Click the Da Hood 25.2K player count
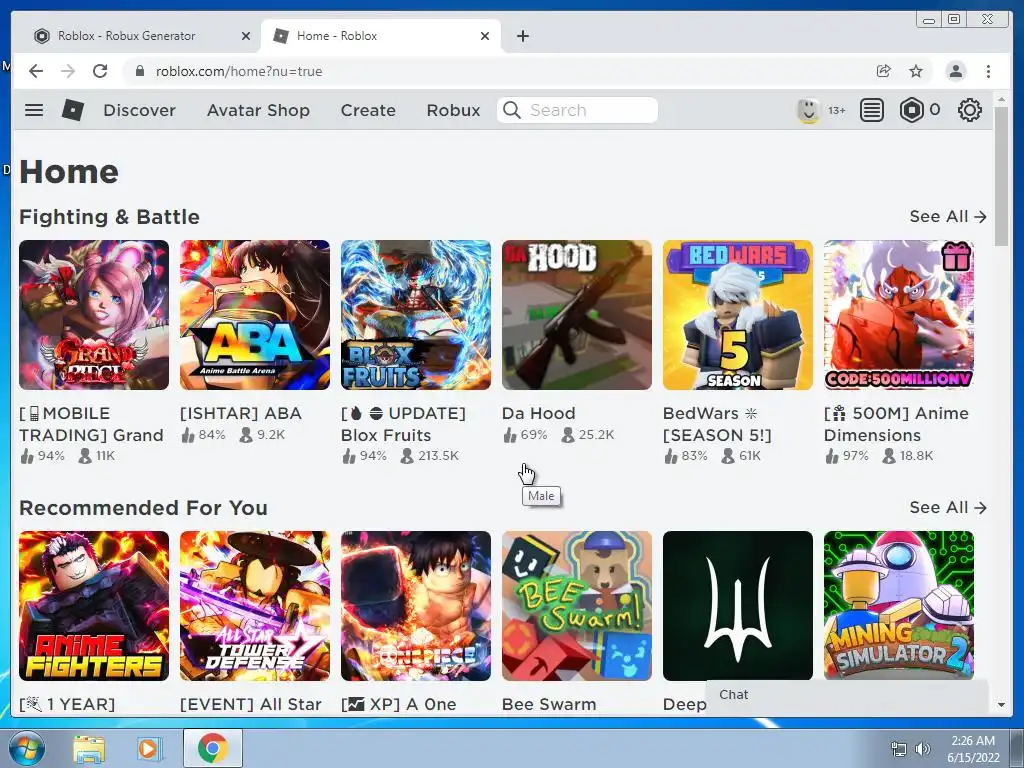Viewport: 1024px width, 768px height. tap(588, 434)
